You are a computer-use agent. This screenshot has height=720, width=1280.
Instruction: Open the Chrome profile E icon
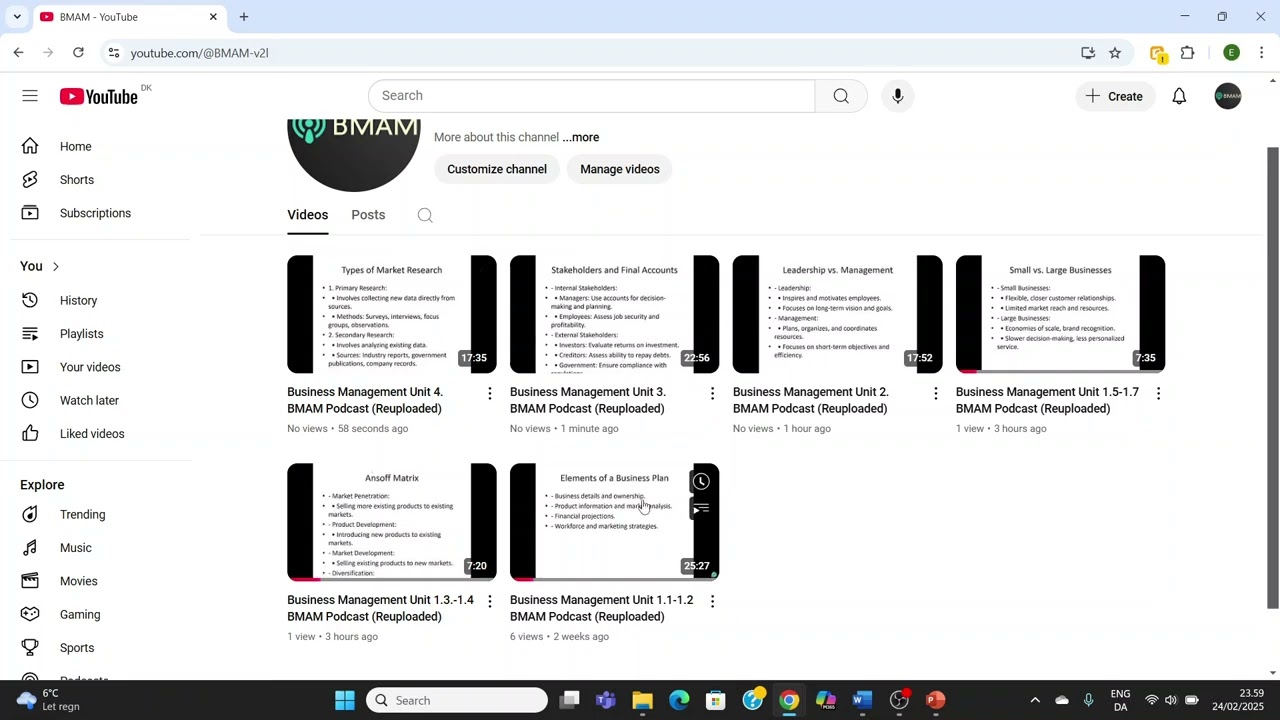(x=1231, y=53)
